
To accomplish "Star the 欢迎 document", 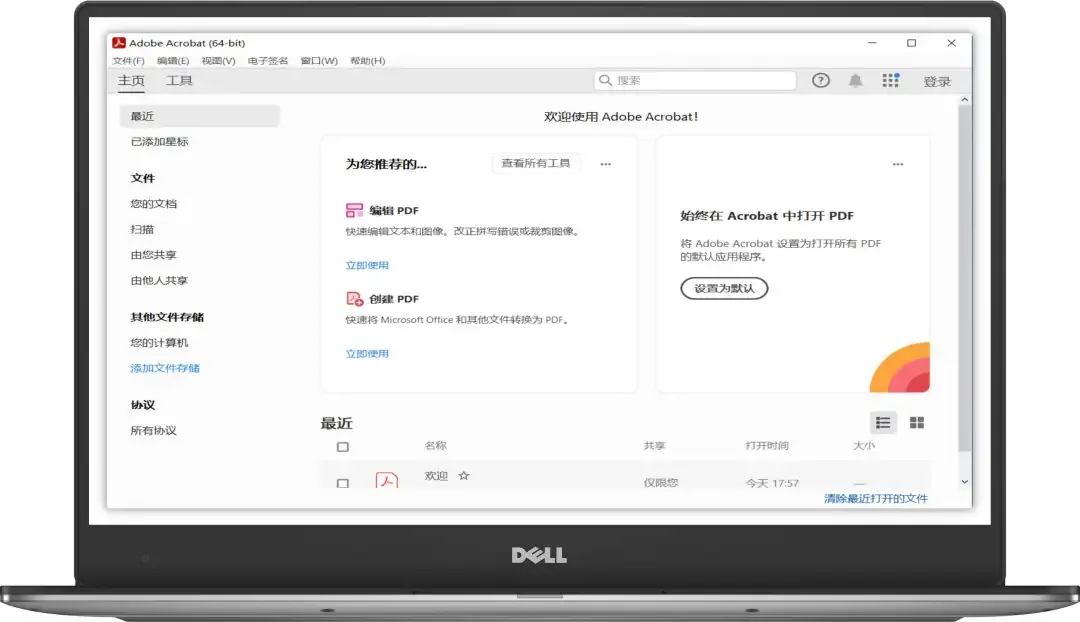I will pos(464,475).
